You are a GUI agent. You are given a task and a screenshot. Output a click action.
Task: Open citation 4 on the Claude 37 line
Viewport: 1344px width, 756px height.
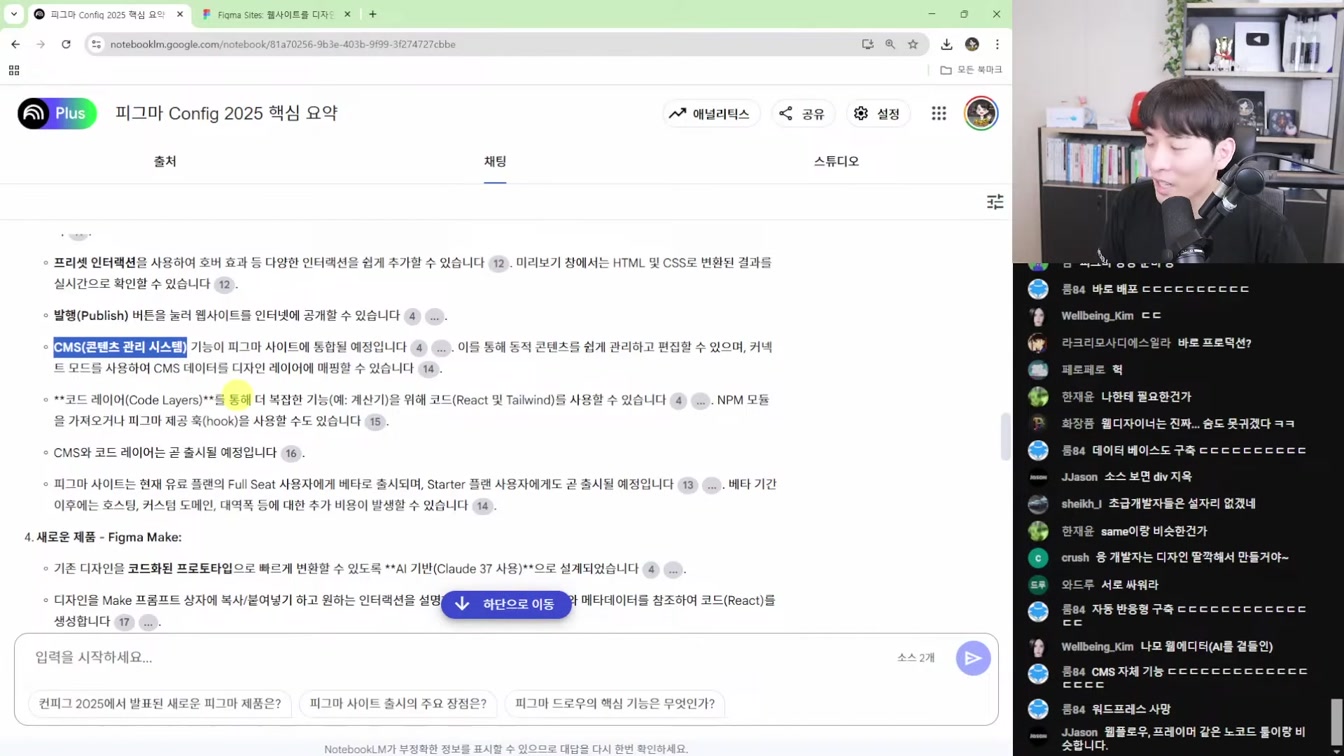pos(651,570)
